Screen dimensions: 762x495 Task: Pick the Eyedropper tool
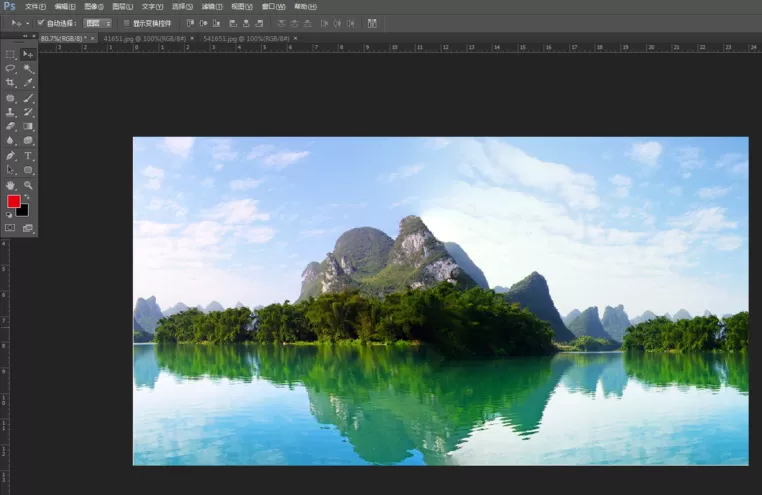tap(28, 83)
